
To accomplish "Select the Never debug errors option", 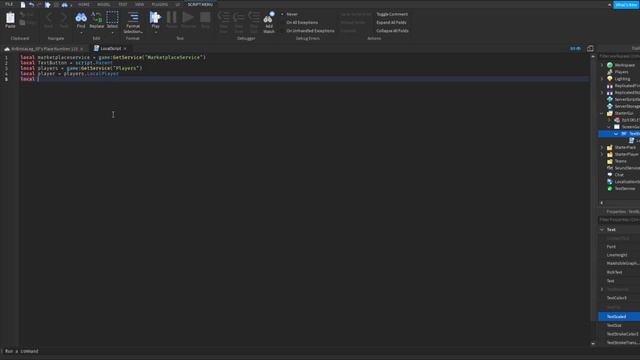I will click(x=291, y=14).
